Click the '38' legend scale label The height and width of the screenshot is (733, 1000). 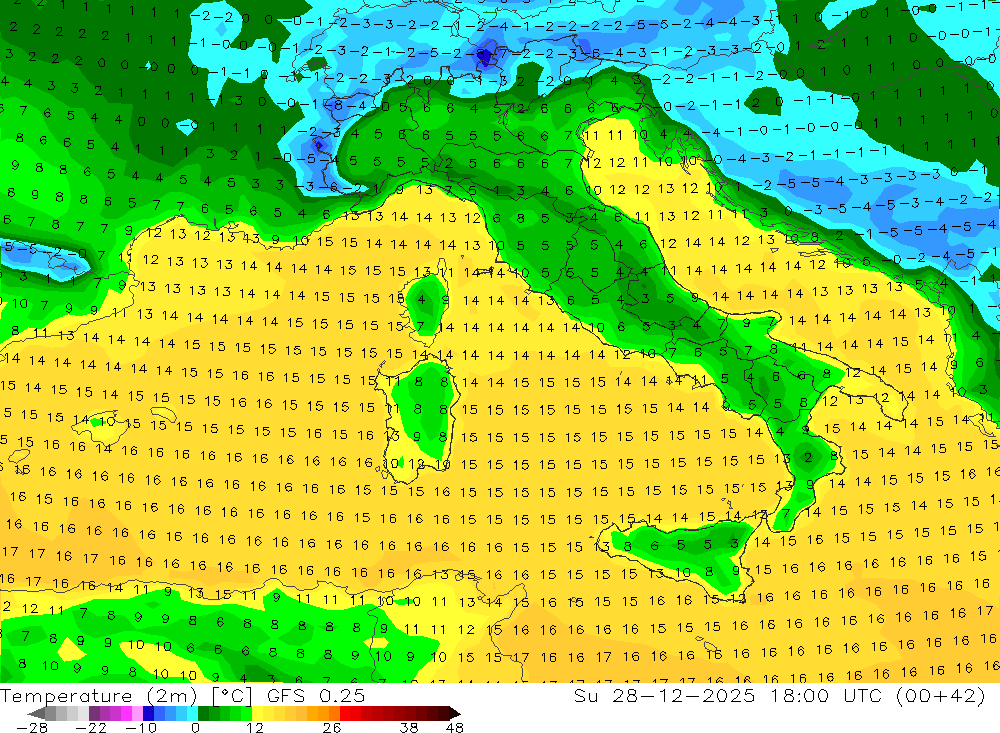point(409,728)
